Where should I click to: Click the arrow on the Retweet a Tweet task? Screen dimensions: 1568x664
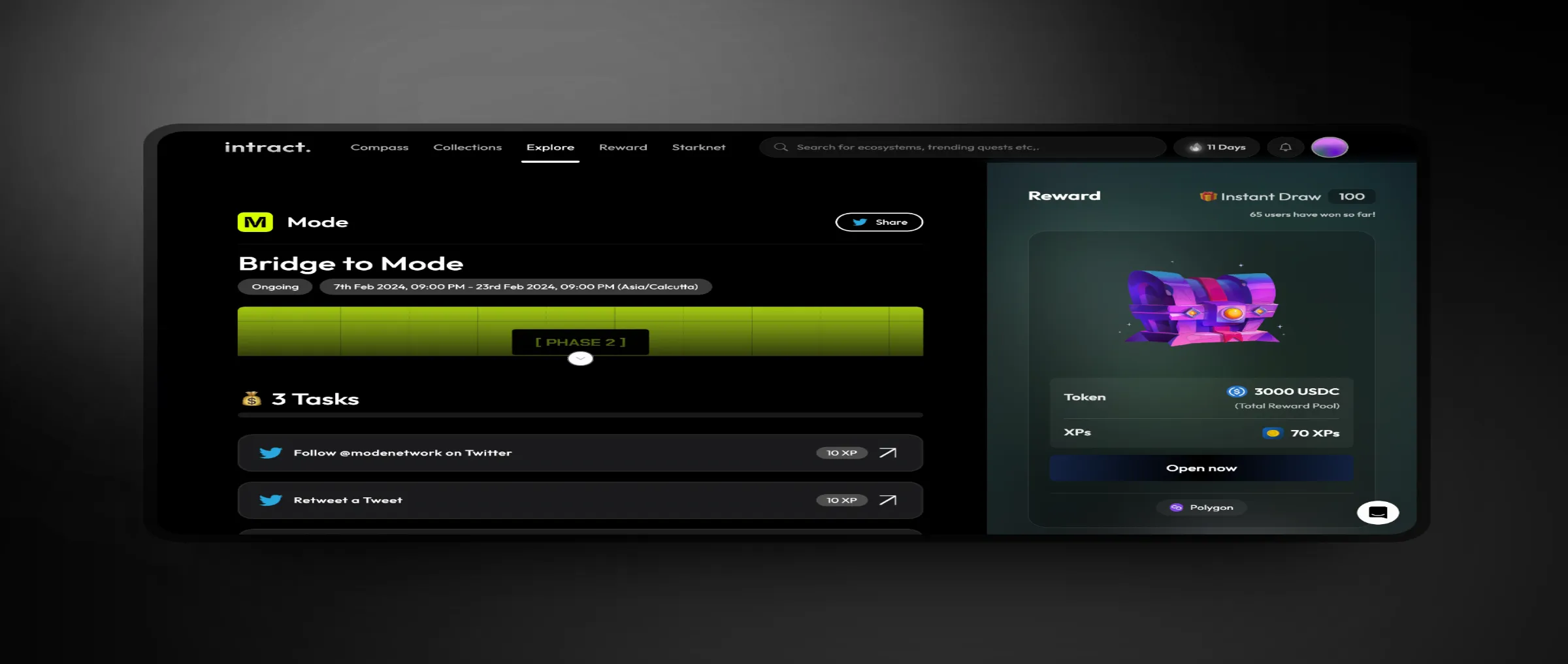click(x=888, y=500)
